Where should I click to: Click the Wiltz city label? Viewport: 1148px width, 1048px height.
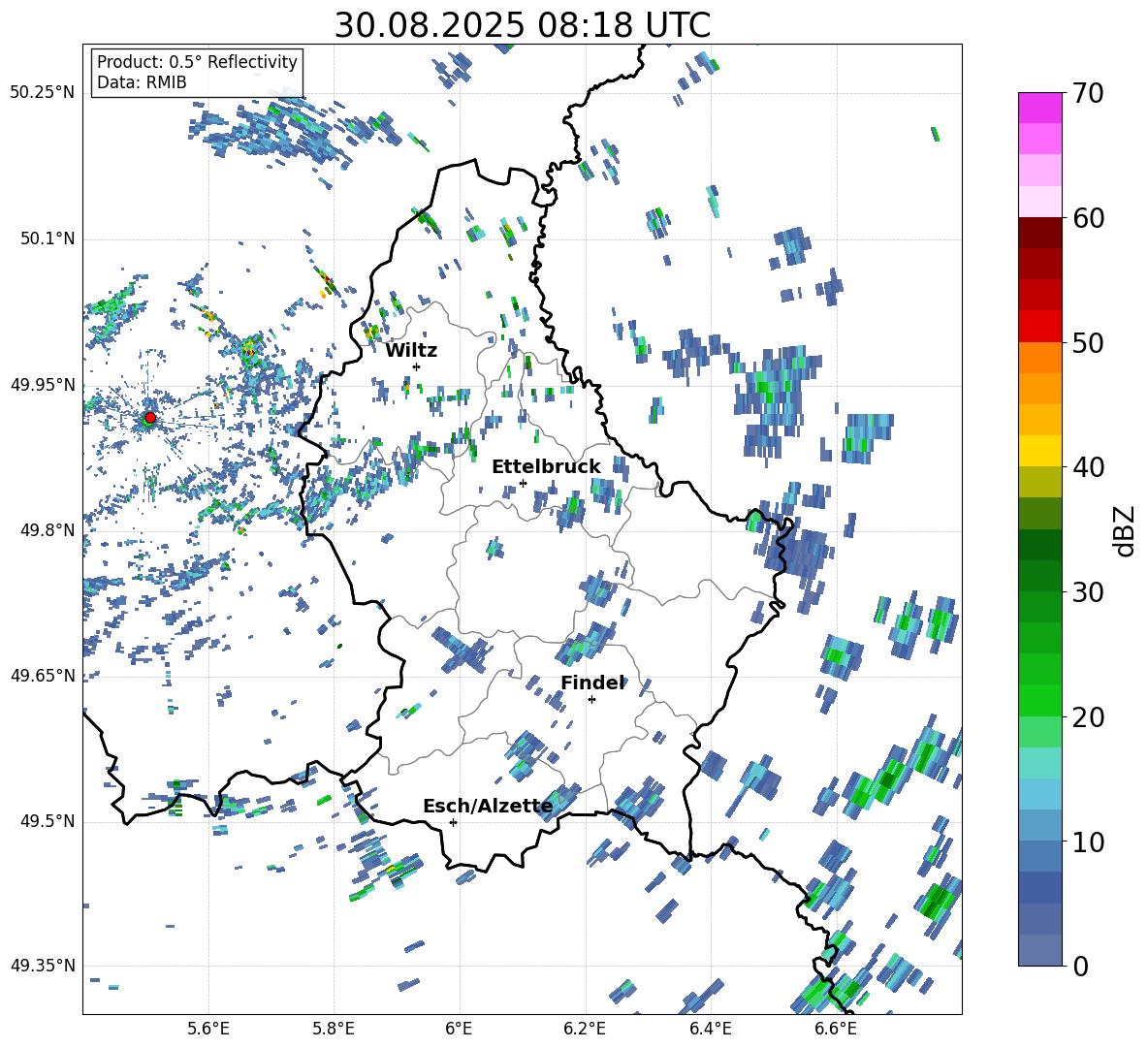tap(411, 351)
